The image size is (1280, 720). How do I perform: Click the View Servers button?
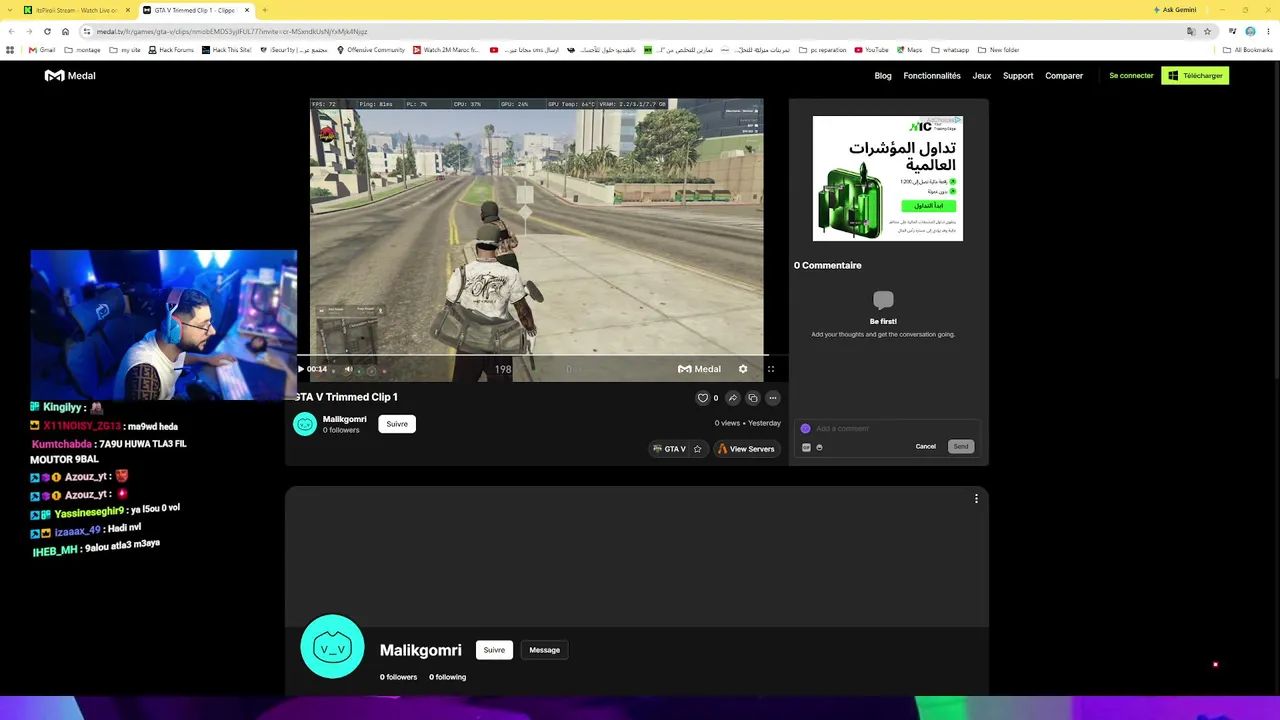tap(746, 449)
